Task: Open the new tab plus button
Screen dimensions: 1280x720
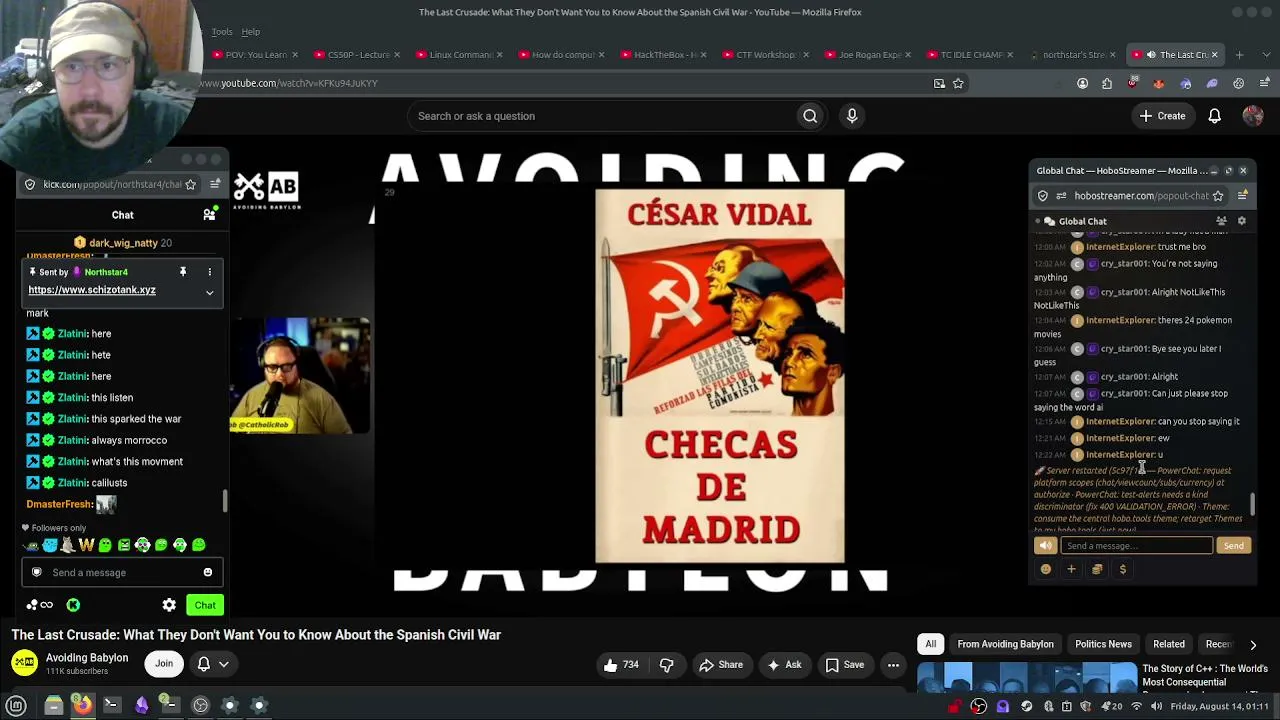Action: pyautogui.click(x=1239, y=55)
